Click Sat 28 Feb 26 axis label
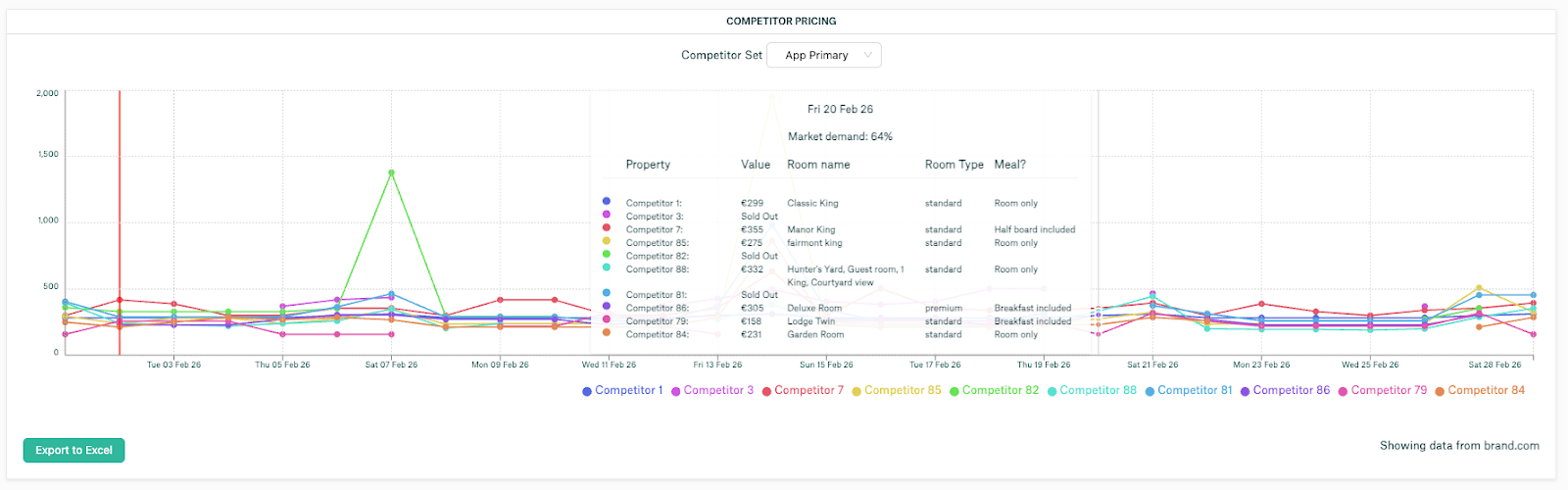 click(1494, 365)
